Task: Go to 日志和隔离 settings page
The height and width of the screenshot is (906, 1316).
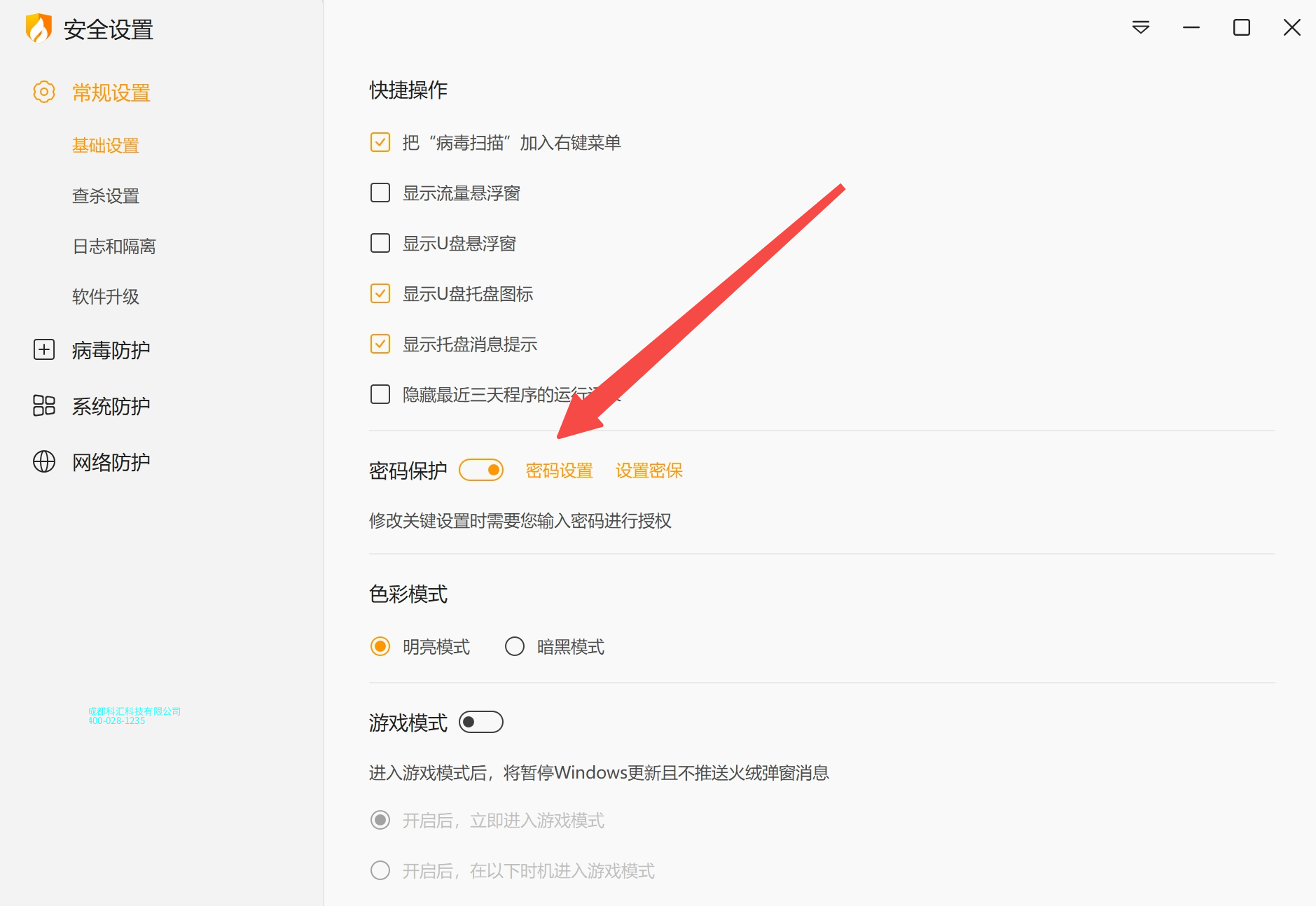Action: tap(114, 246)
